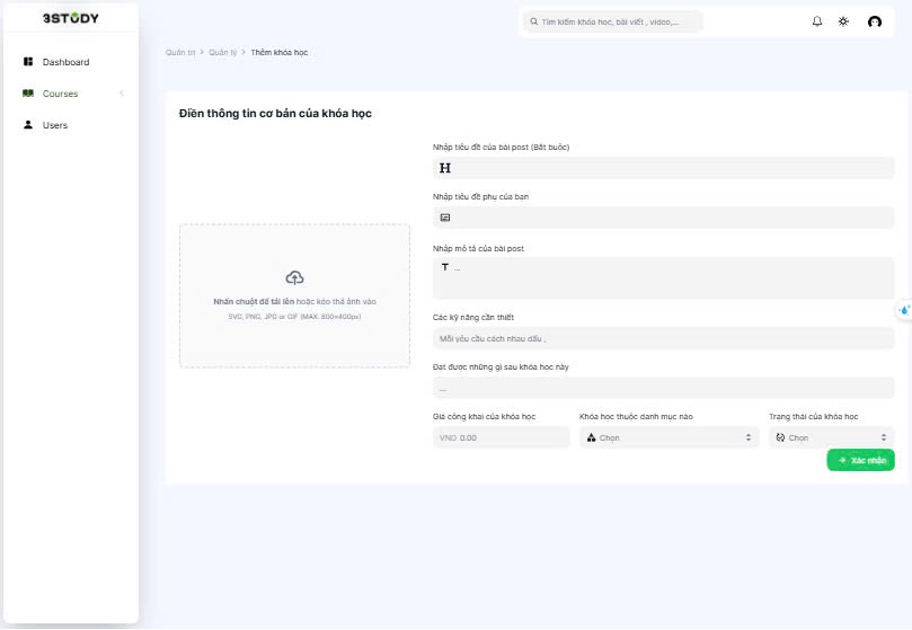912x630 pixels.
Task: Click the Dashboard grid icon in sidebar
Action: (x=28, y=61)
